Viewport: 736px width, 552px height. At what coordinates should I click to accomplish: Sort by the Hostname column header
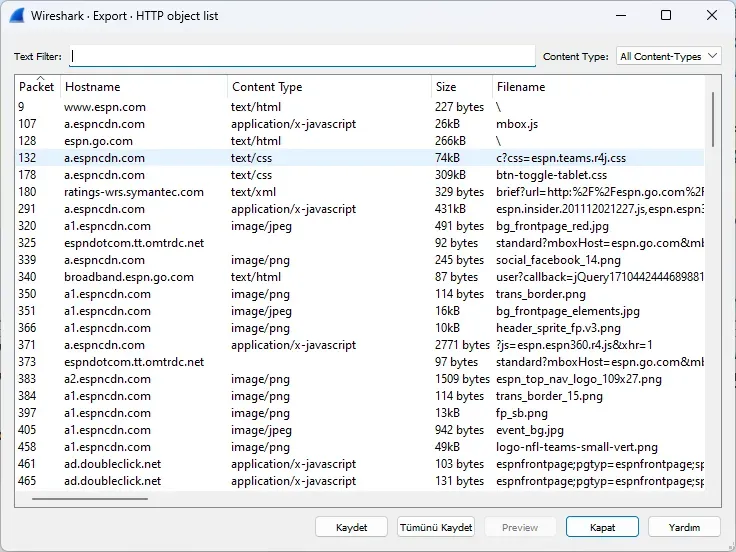click(x=144, y=86)
